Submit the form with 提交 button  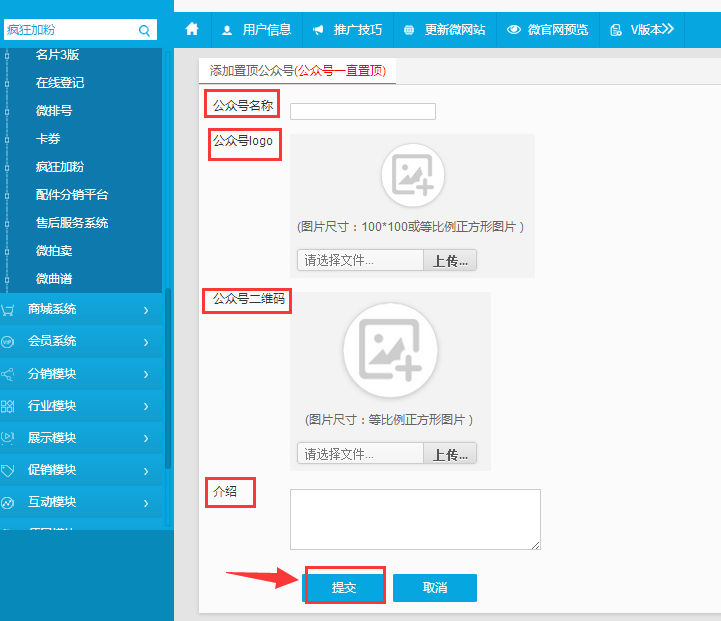[x=343, y=587]
